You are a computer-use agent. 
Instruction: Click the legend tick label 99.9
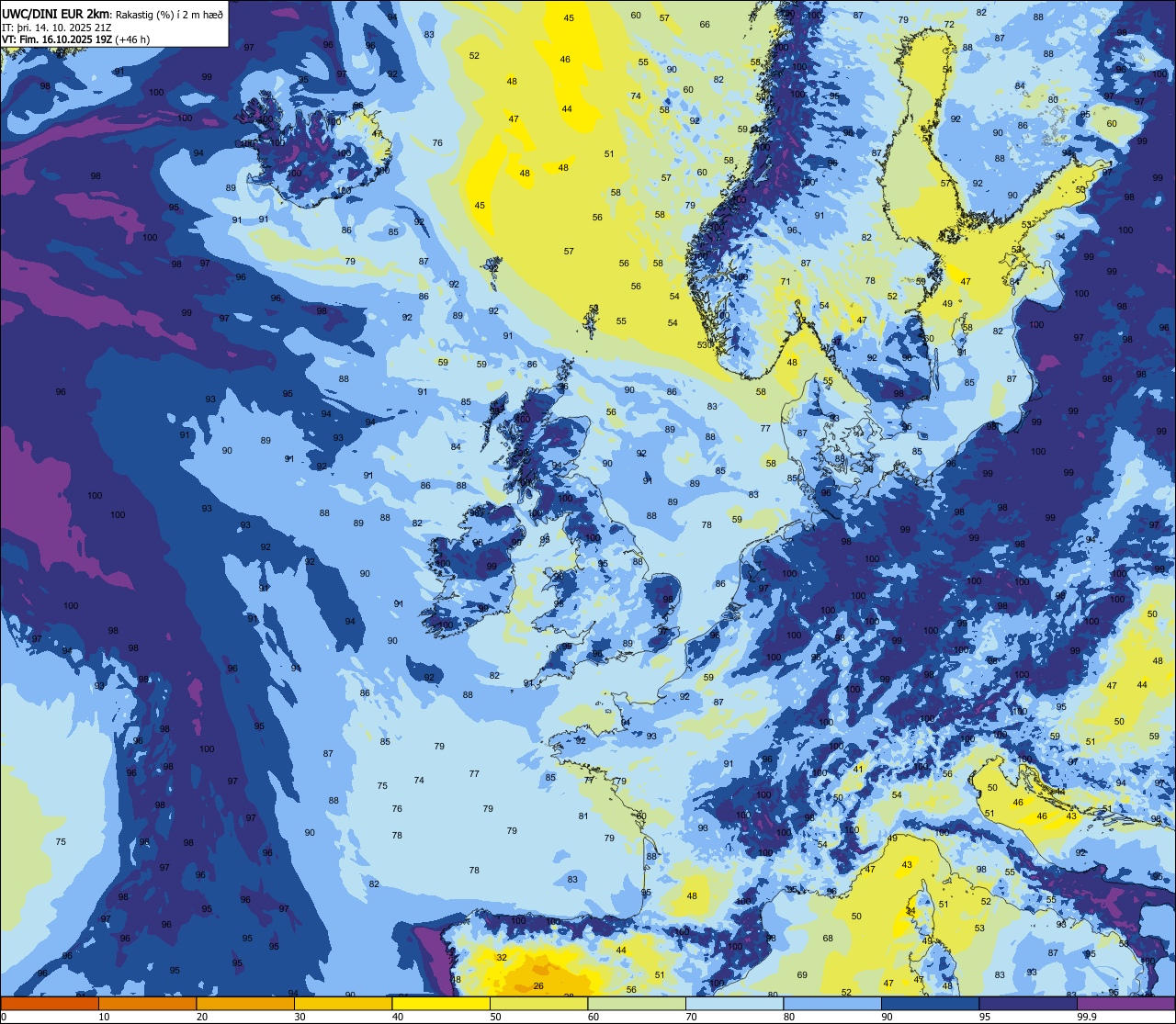(1087, 1017)
